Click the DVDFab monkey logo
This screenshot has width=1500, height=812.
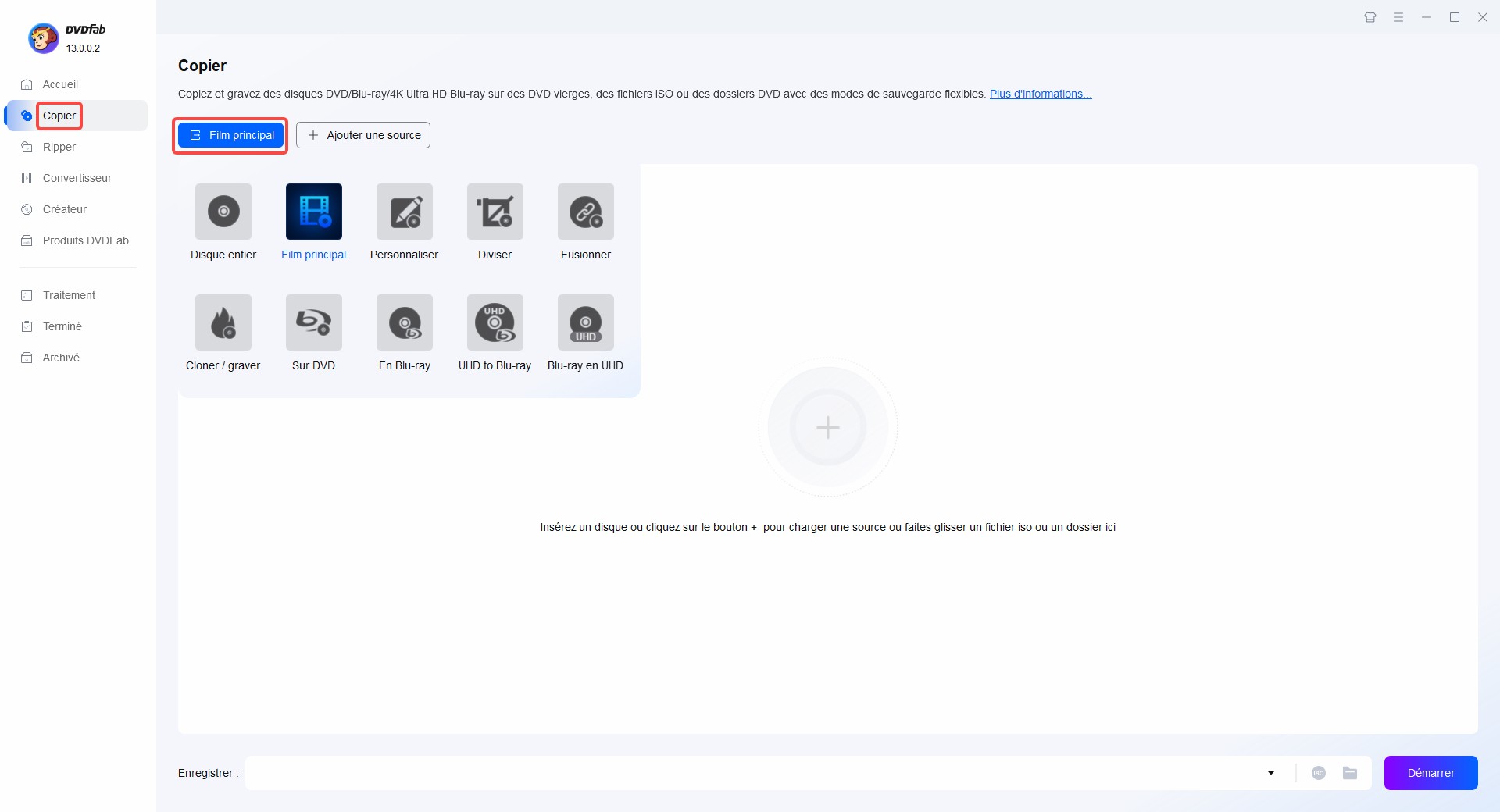44,37
